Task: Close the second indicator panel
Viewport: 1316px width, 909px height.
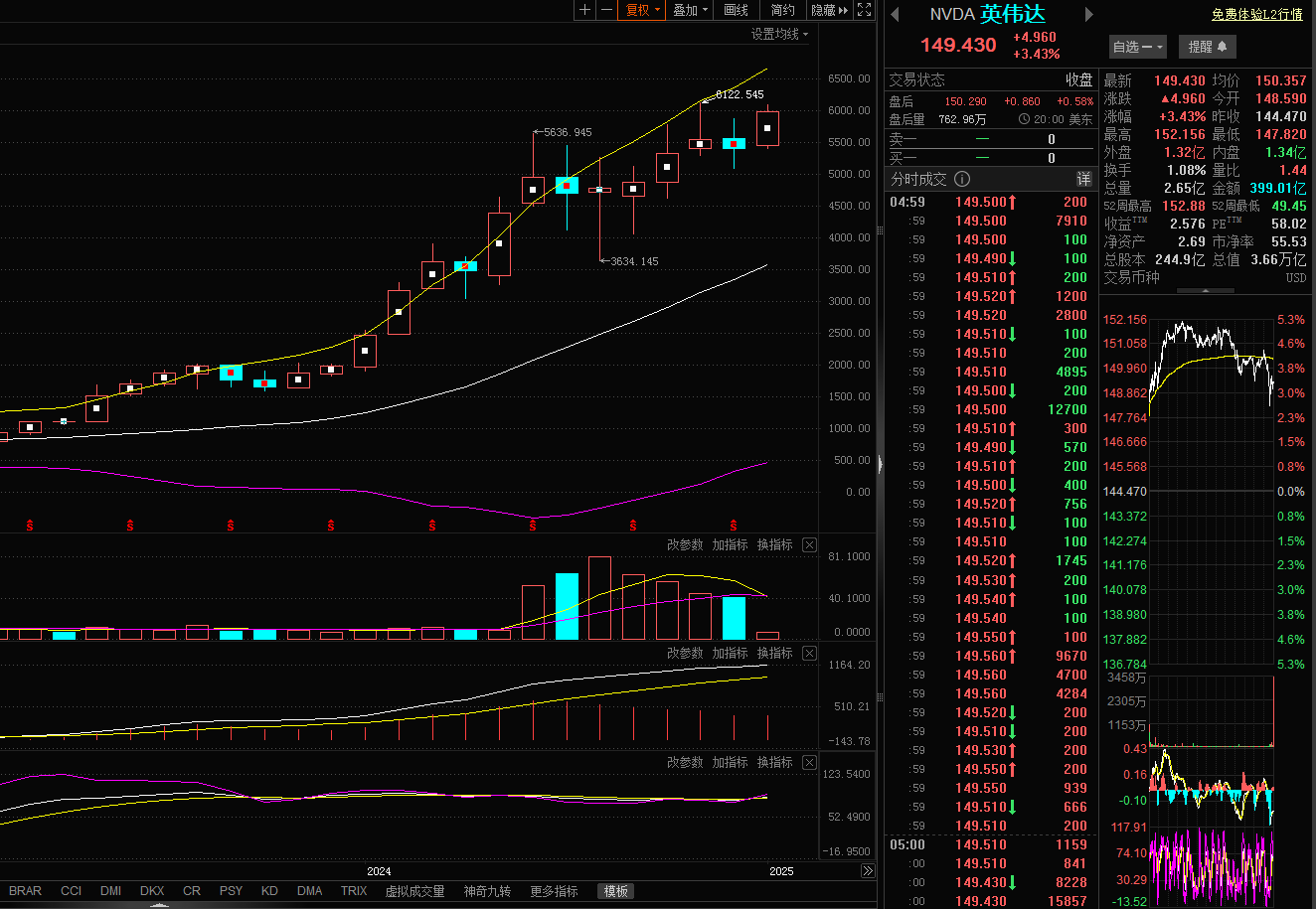Action: click(809, 653)
